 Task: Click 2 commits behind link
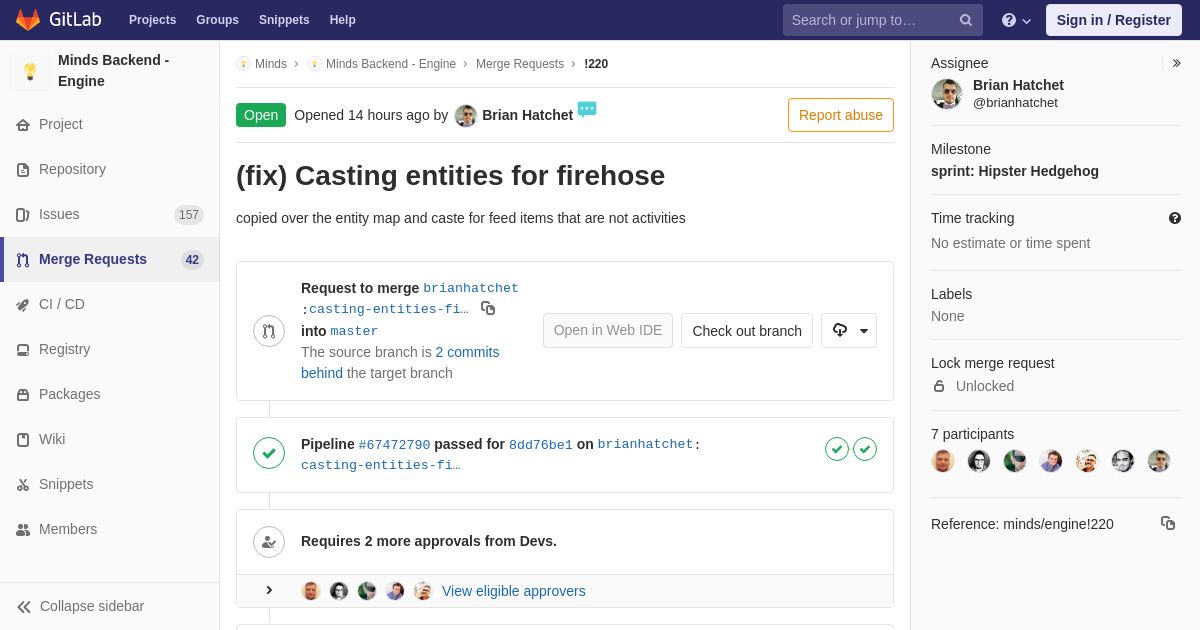(x=400, y=362)
